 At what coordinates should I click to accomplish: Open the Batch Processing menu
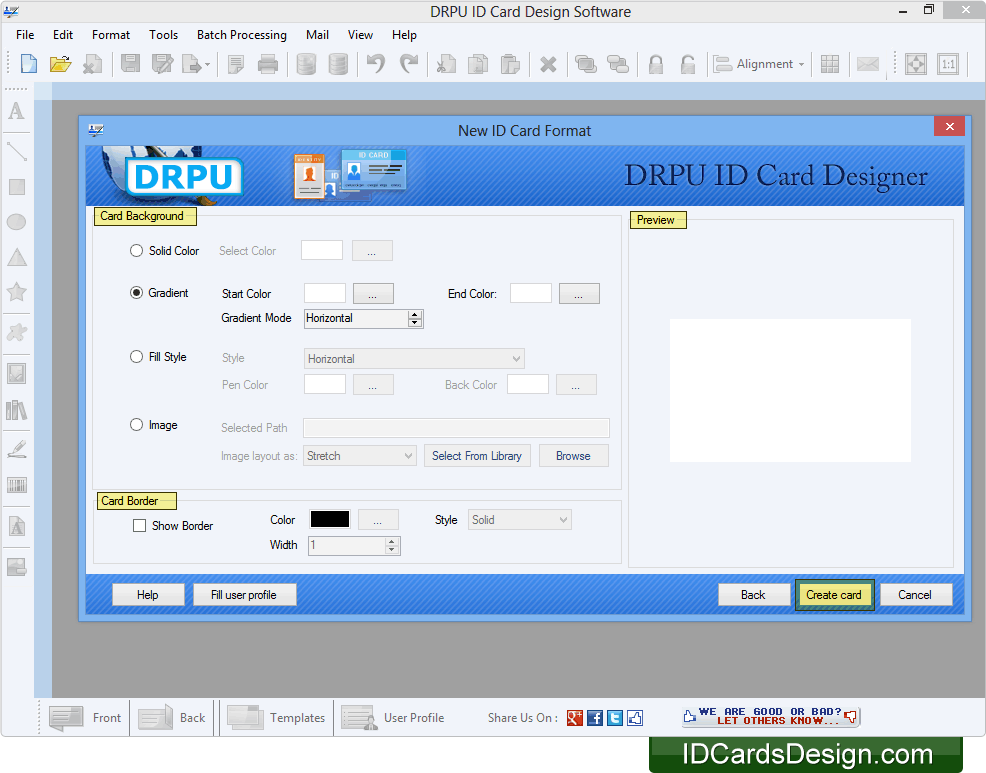click(241, 35)
